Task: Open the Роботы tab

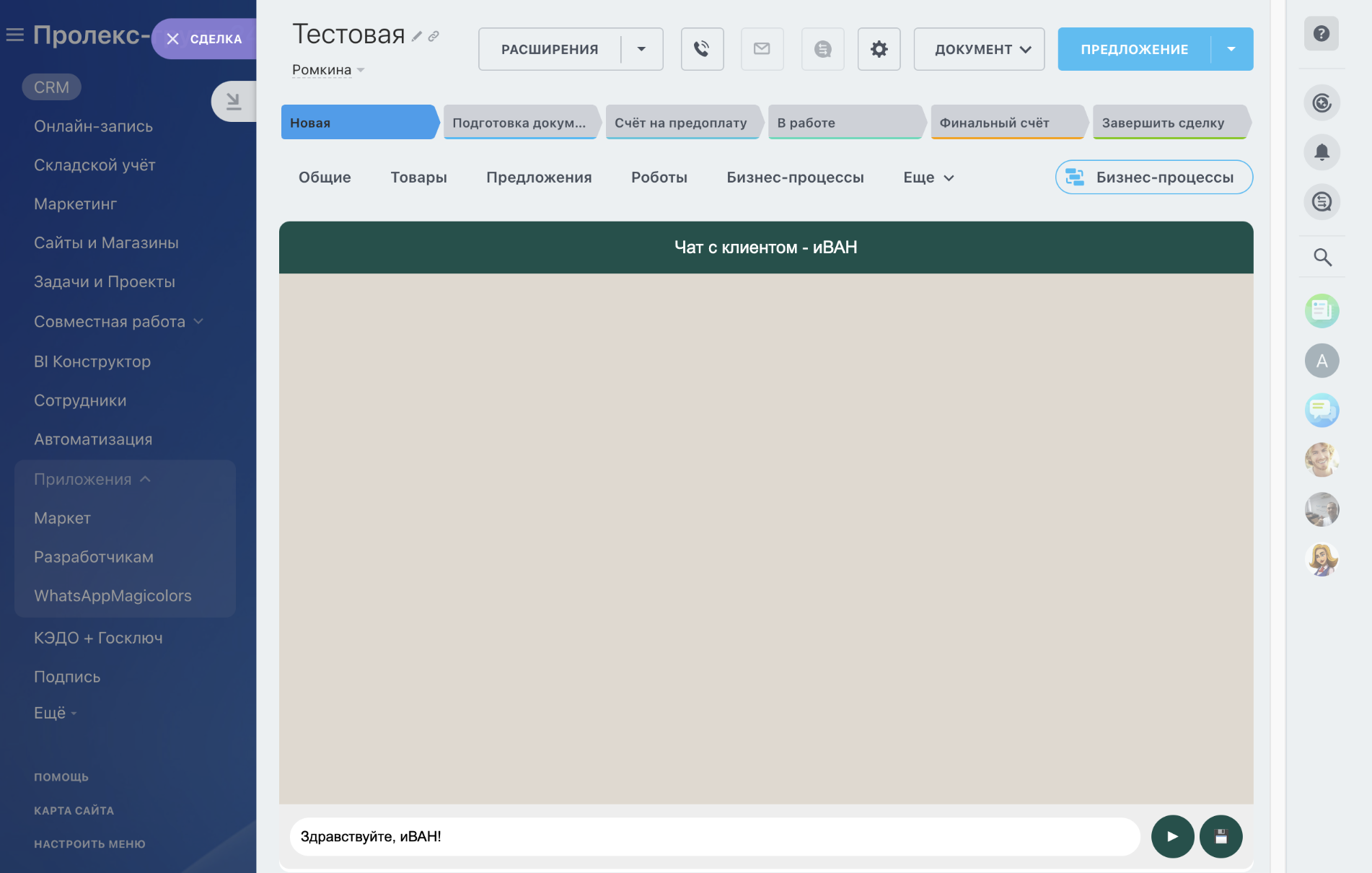Action: coord(659,177)
